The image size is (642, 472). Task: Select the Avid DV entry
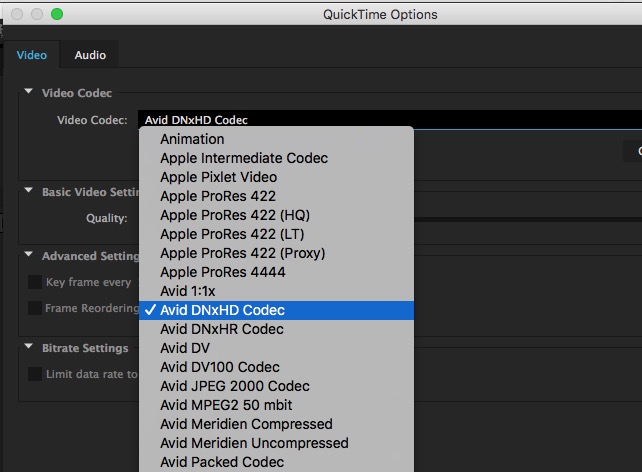click(x=276, y=348)
